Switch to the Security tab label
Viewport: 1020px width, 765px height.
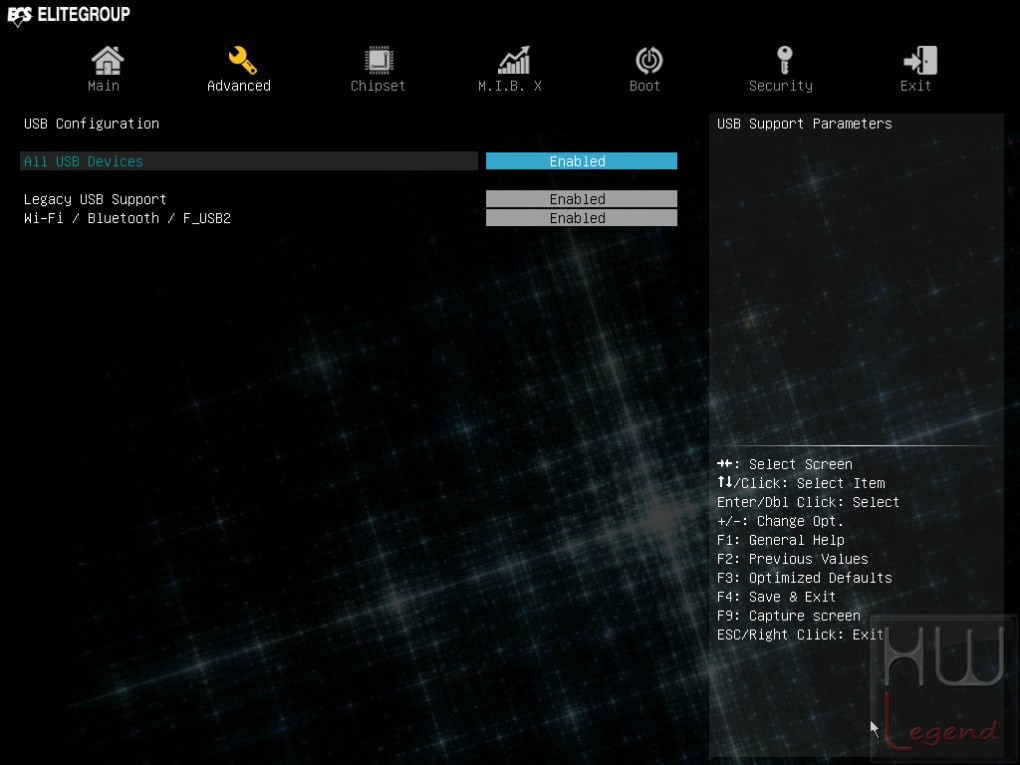781,86
